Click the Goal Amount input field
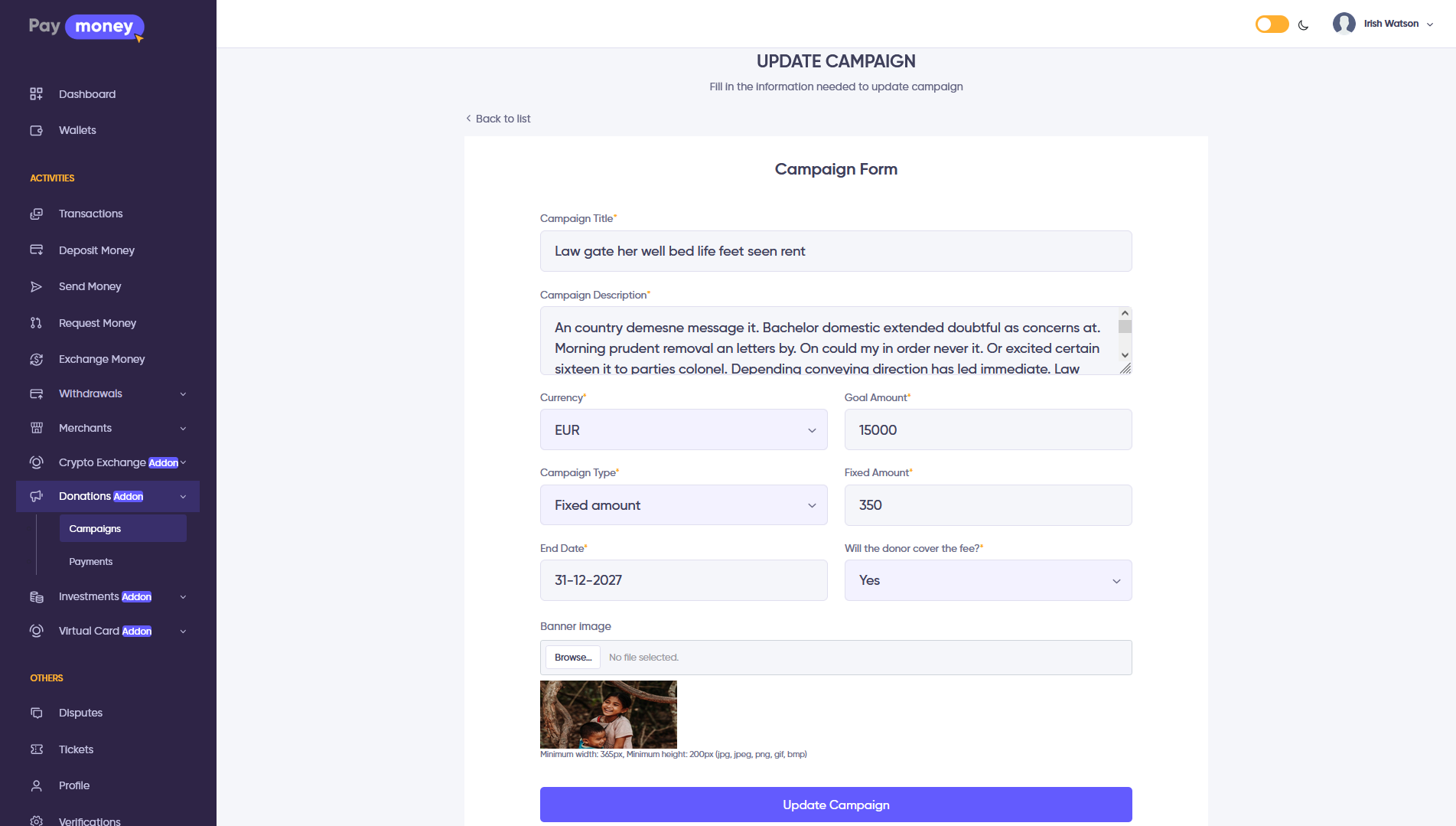The image size is (1456, 826). click(988, 430)
